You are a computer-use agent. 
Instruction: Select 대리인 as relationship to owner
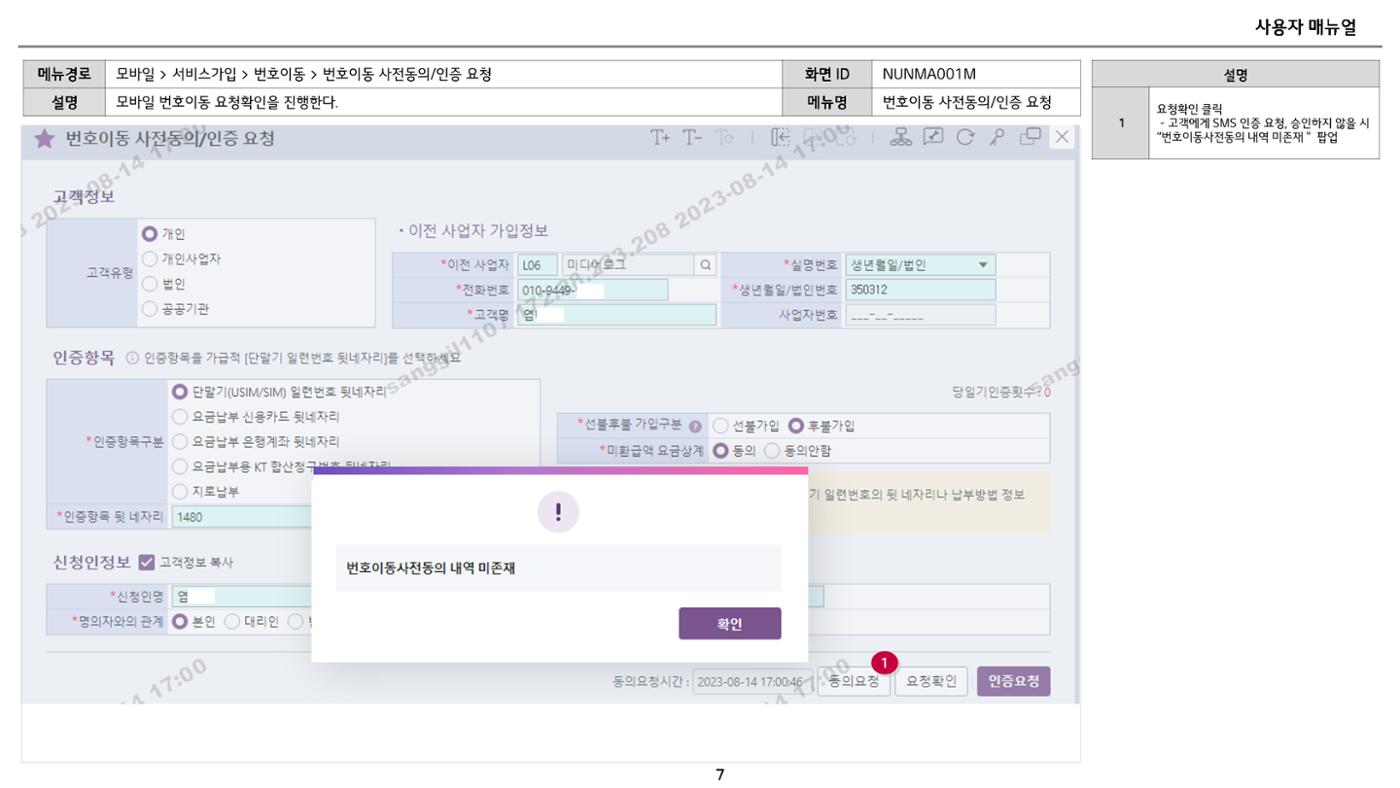tap(232, 621)
